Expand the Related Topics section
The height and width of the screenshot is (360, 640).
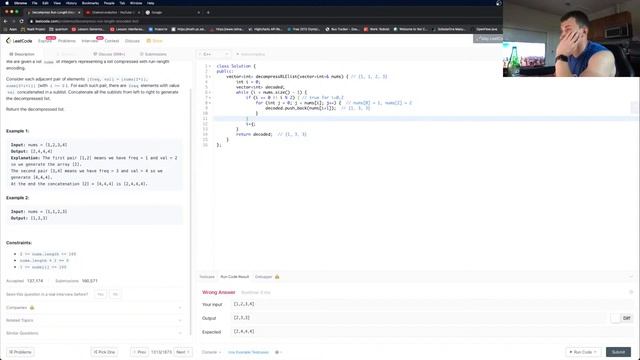[x=94, y=320]
